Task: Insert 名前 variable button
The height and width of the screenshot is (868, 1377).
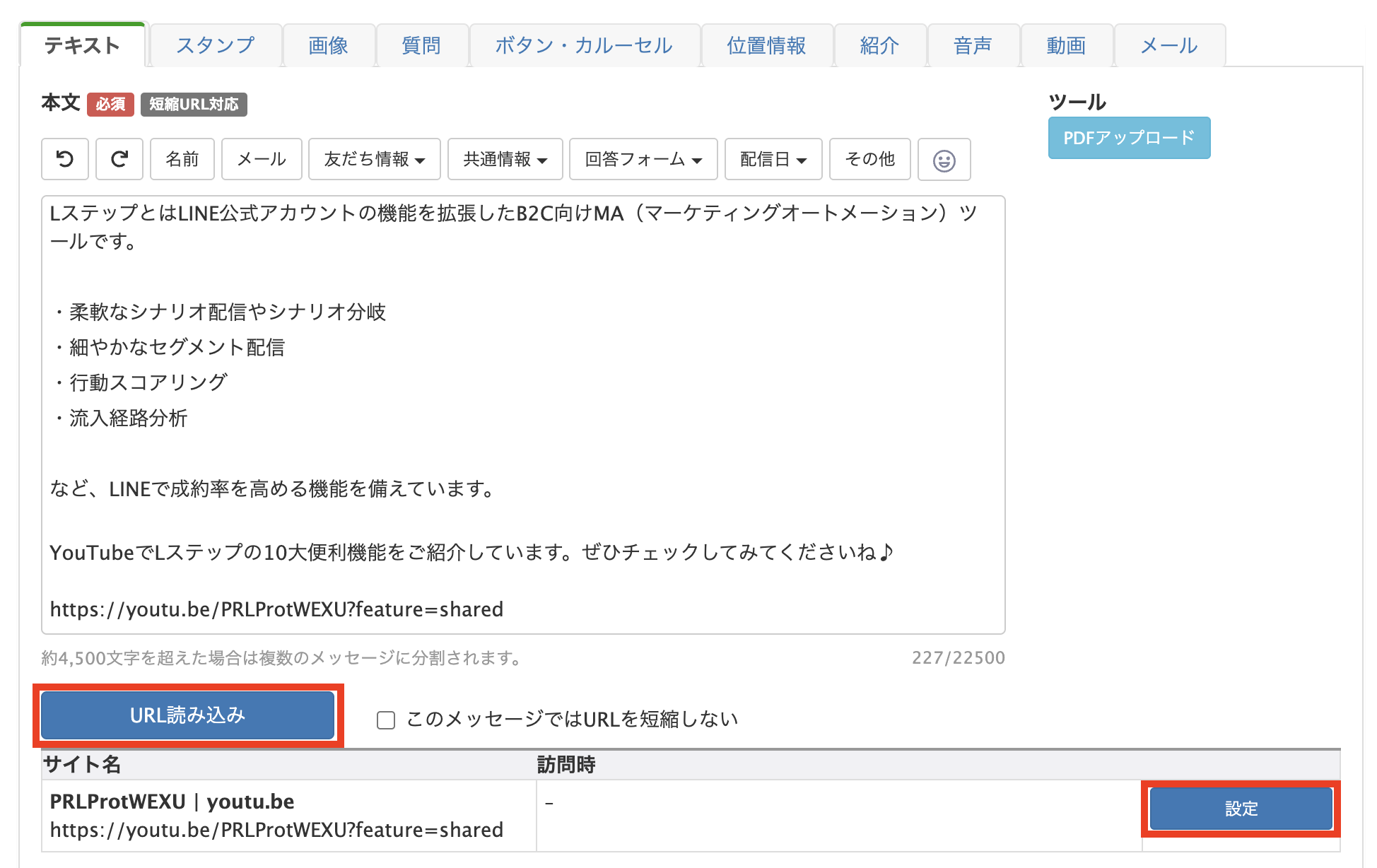Action: click(182, 159)
